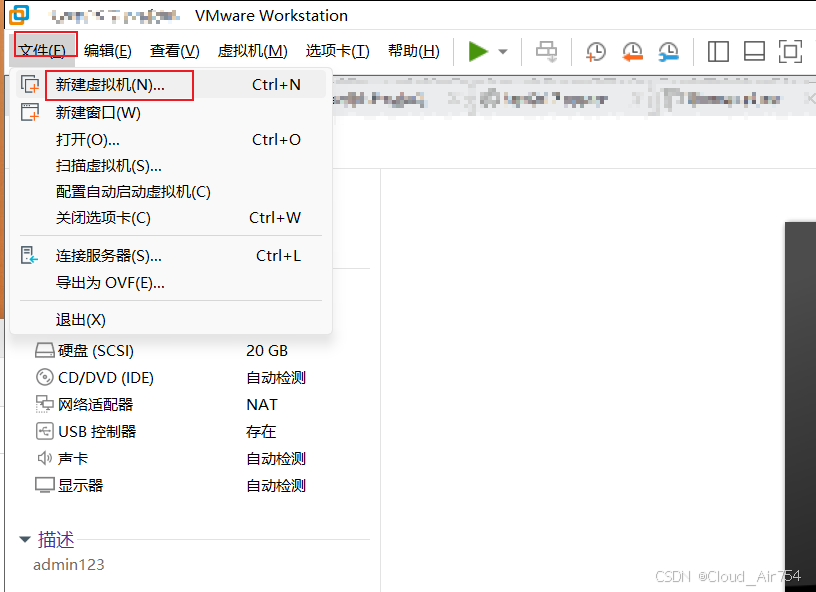Open snapshot manager wrench-clock icon

pyautogui.click(x=668, y=52)
